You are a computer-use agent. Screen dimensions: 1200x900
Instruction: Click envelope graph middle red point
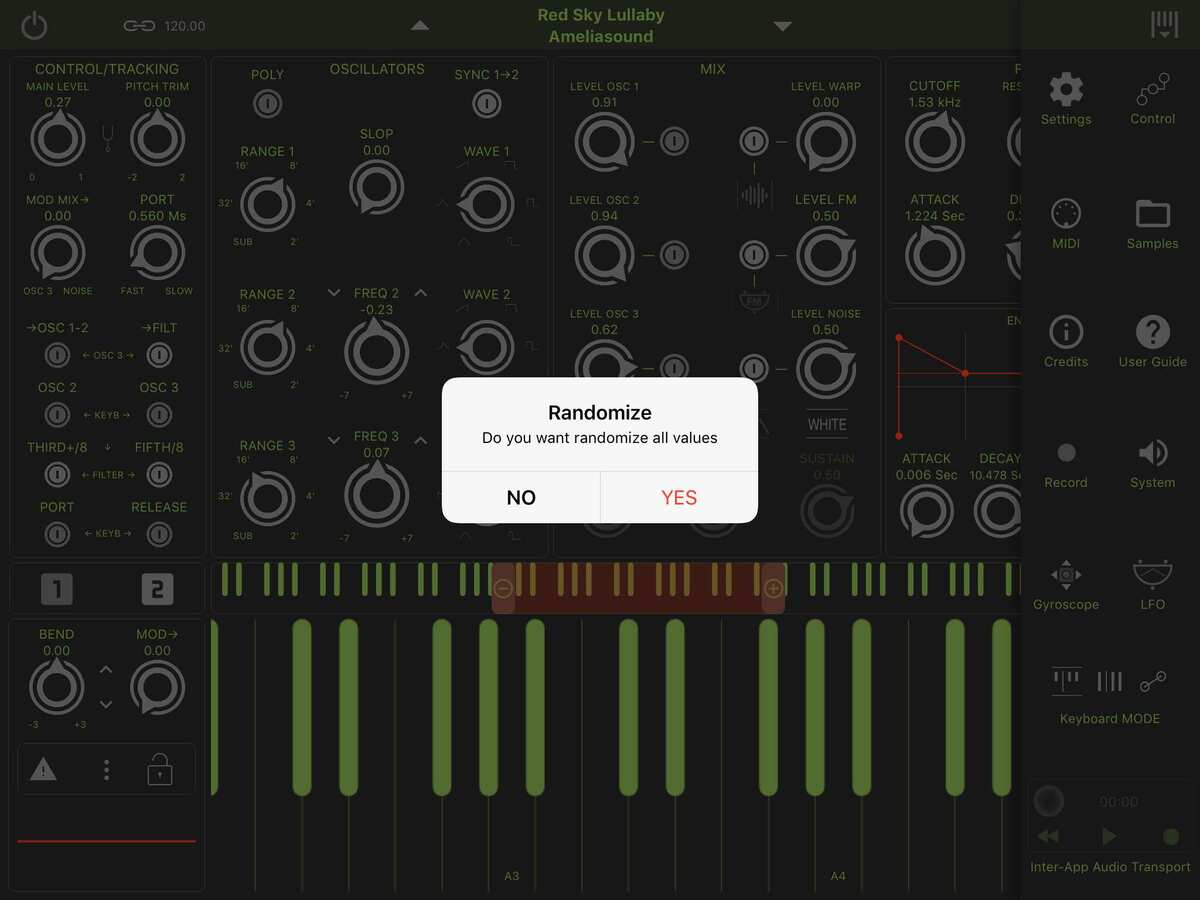pyautogui.click(x=964, y=373)
